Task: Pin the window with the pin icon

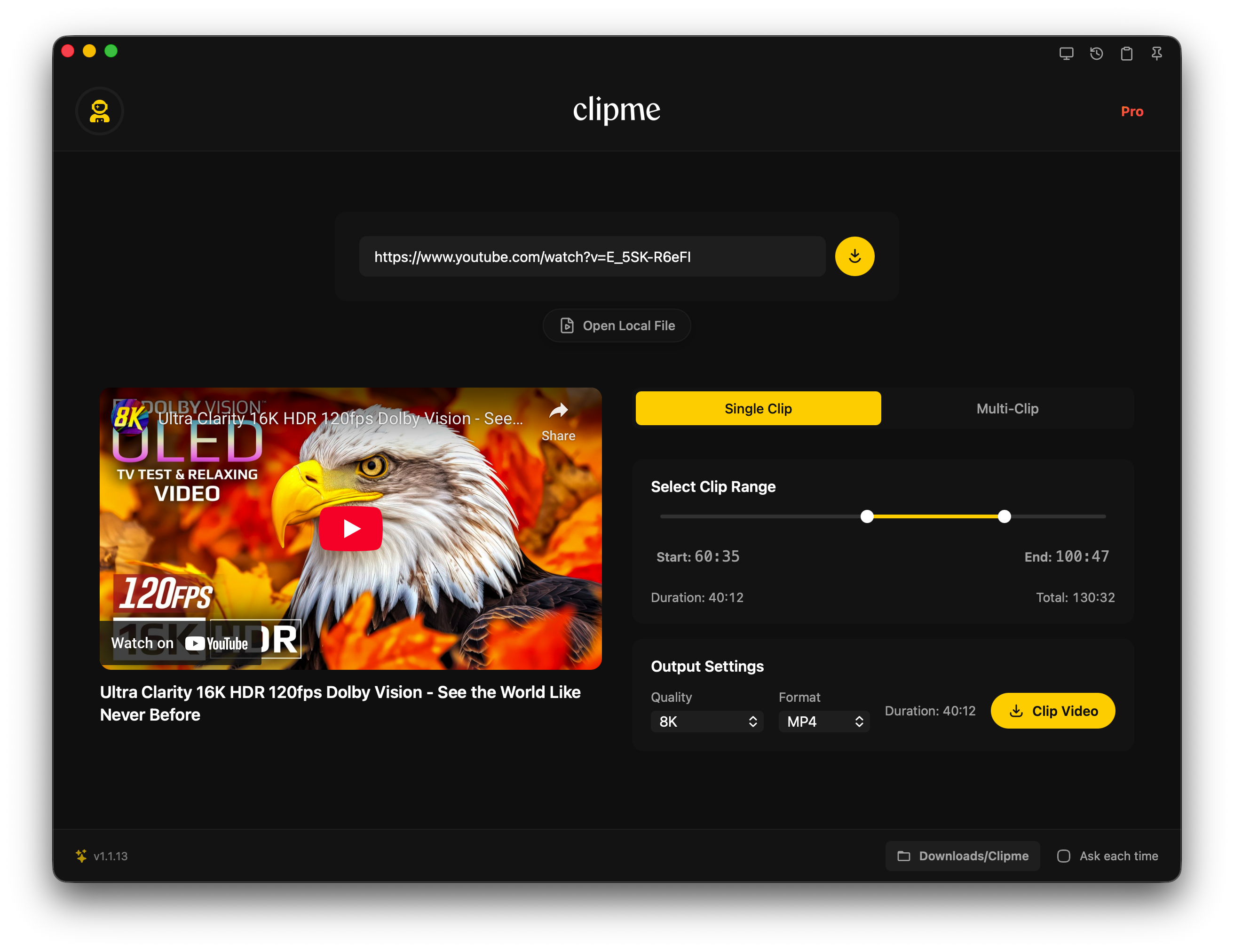Action: [x=1156, y=53]
